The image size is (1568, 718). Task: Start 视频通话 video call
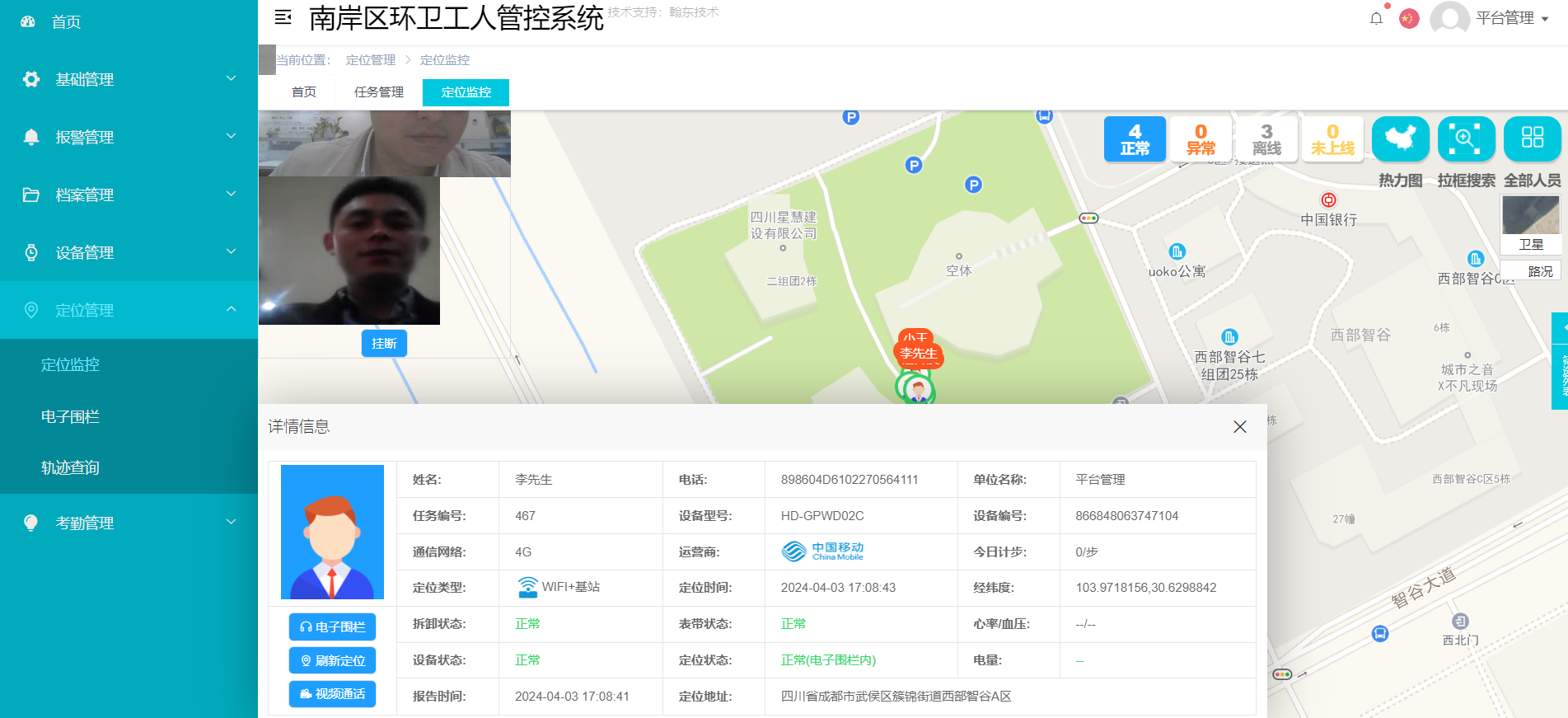coord(332,694)
